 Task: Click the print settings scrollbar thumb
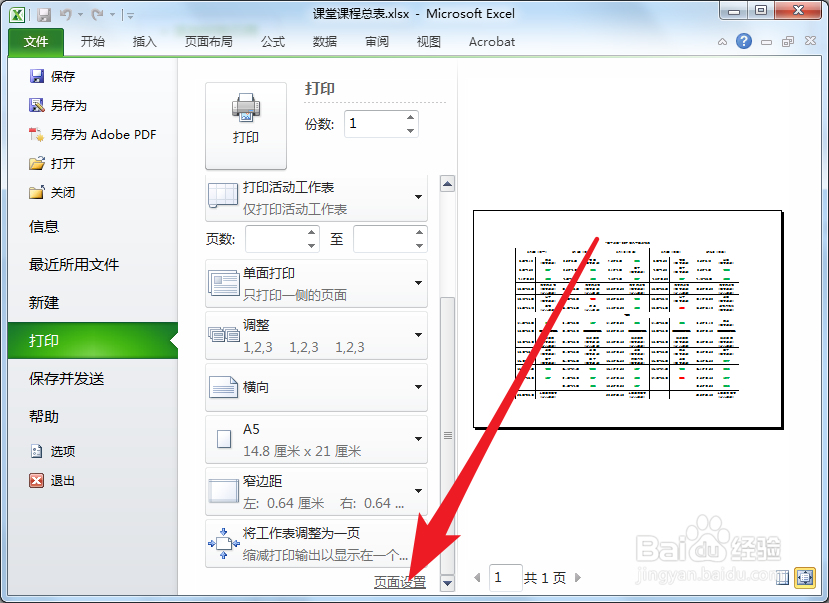click(447, 435)
